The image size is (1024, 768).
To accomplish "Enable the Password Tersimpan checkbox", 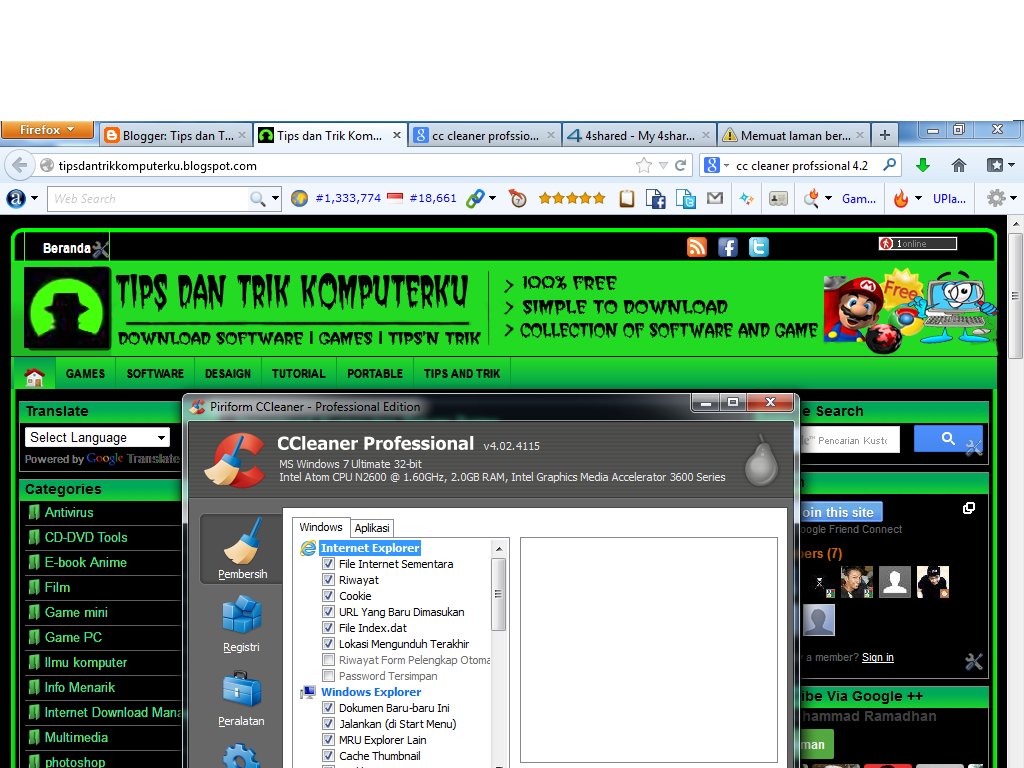I will (328, 676).
